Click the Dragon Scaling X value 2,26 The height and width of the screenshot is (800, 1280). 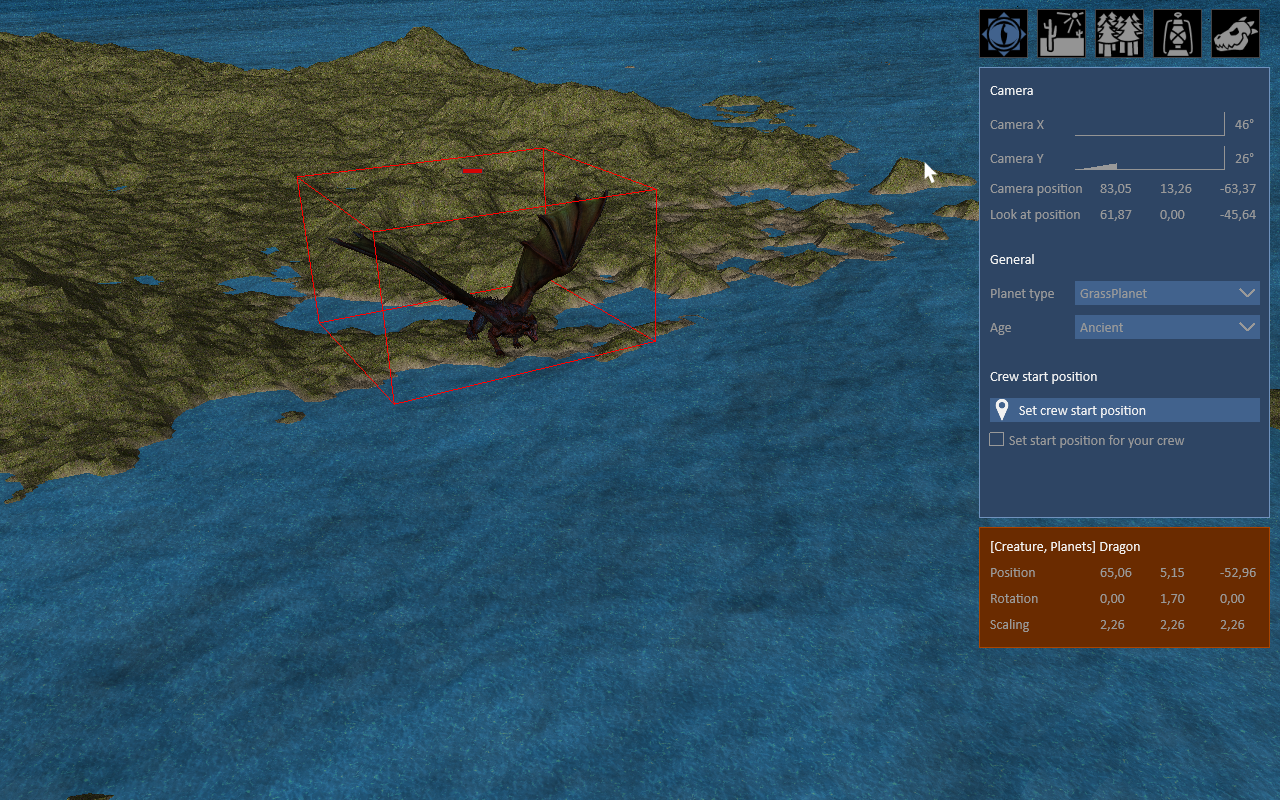click(x=1112, y=625)
